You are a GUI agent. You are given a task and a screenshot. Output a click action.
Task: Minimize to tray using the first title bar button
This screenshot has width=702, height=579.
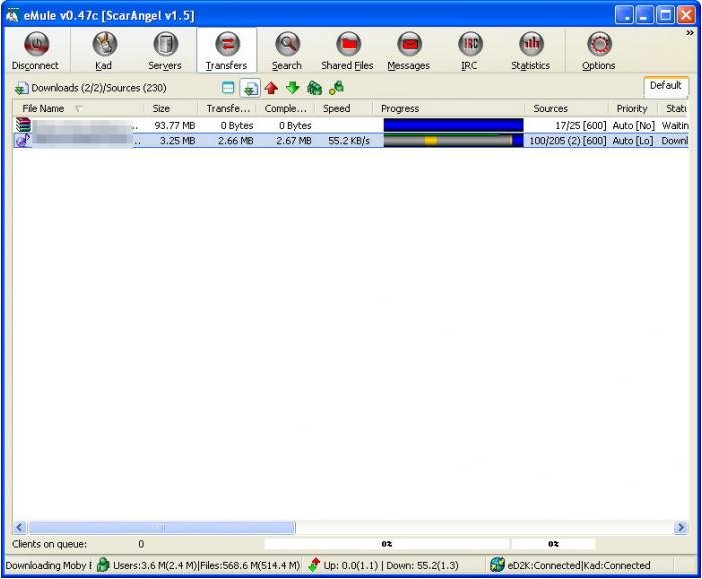tap(624, 15)
